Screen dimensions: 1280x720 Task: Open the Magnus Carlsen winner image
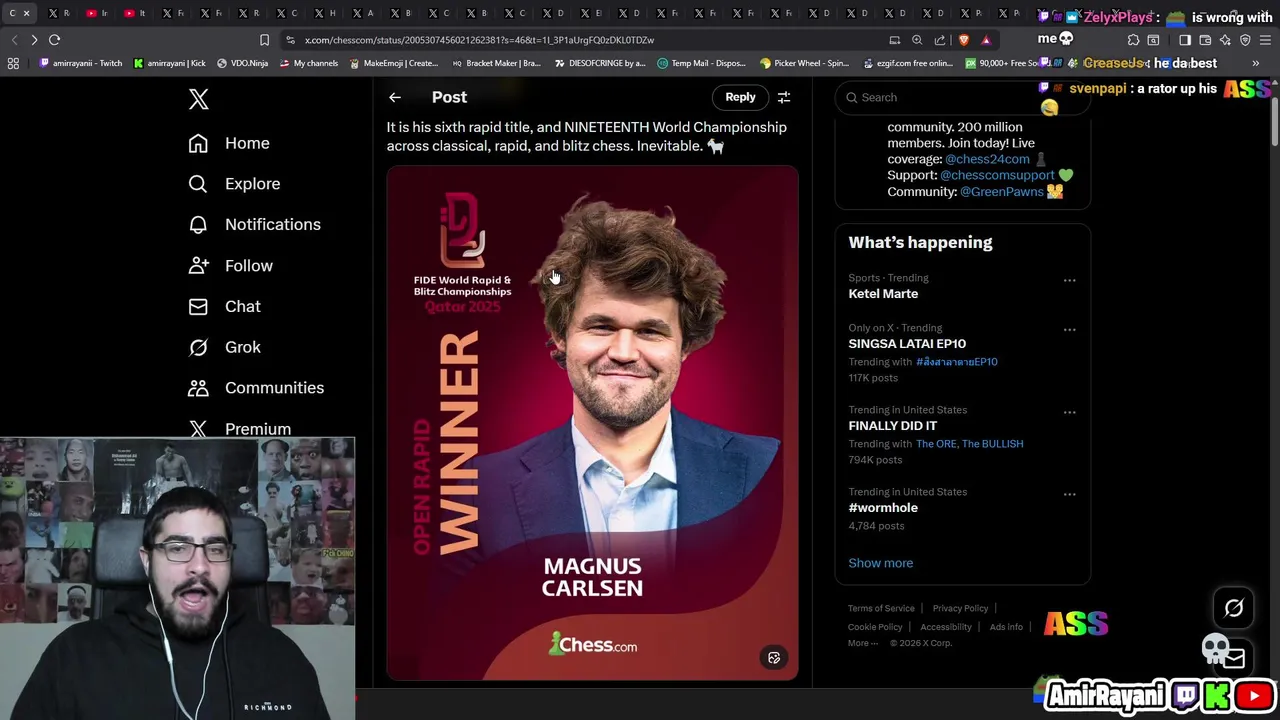[x=592, y=423]
